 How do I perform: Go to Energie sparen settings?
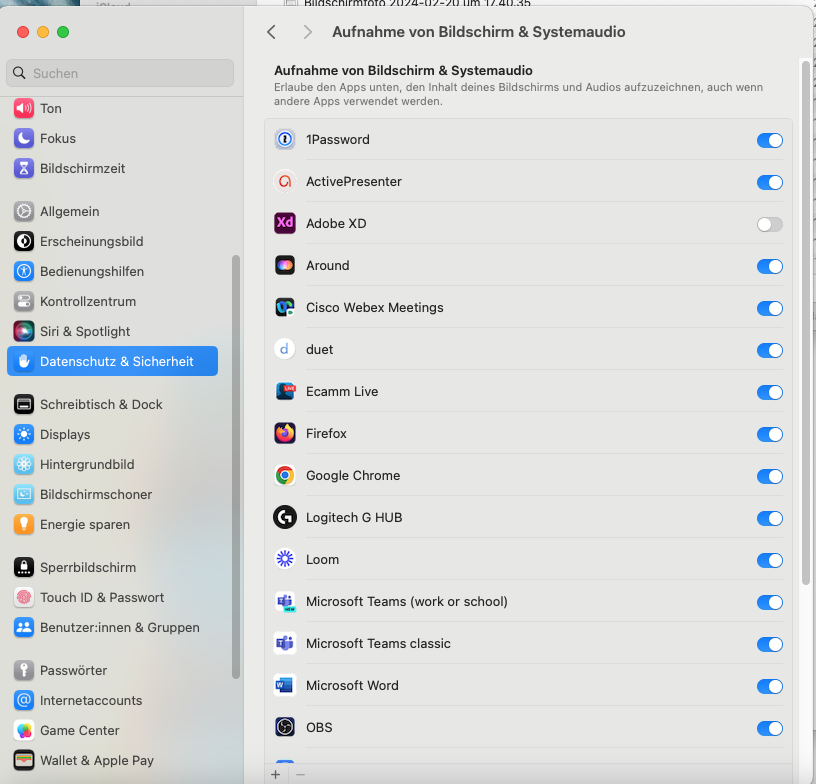112,524
